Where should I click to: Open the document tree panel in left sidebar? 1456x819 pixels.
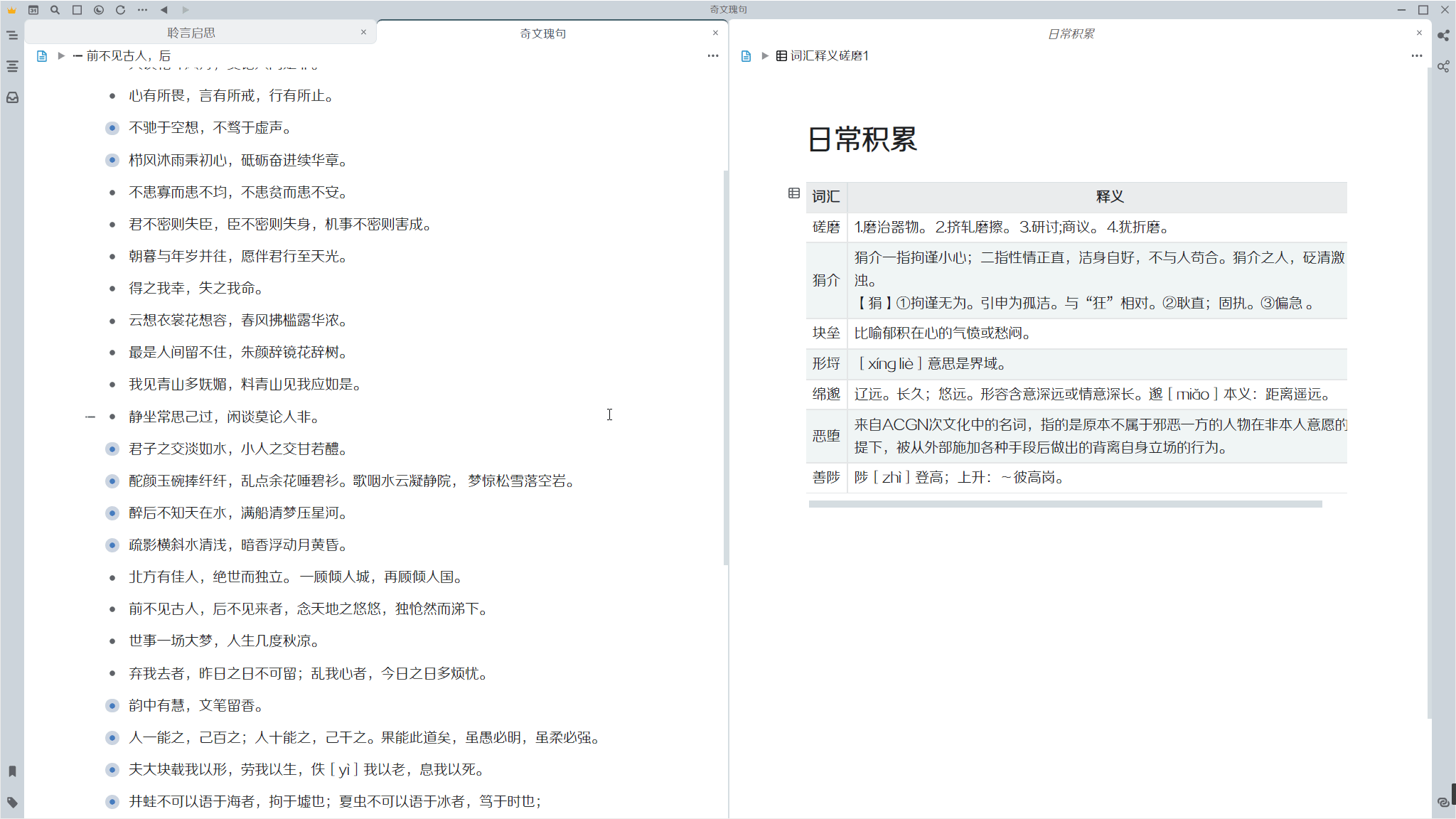(11, 34)
